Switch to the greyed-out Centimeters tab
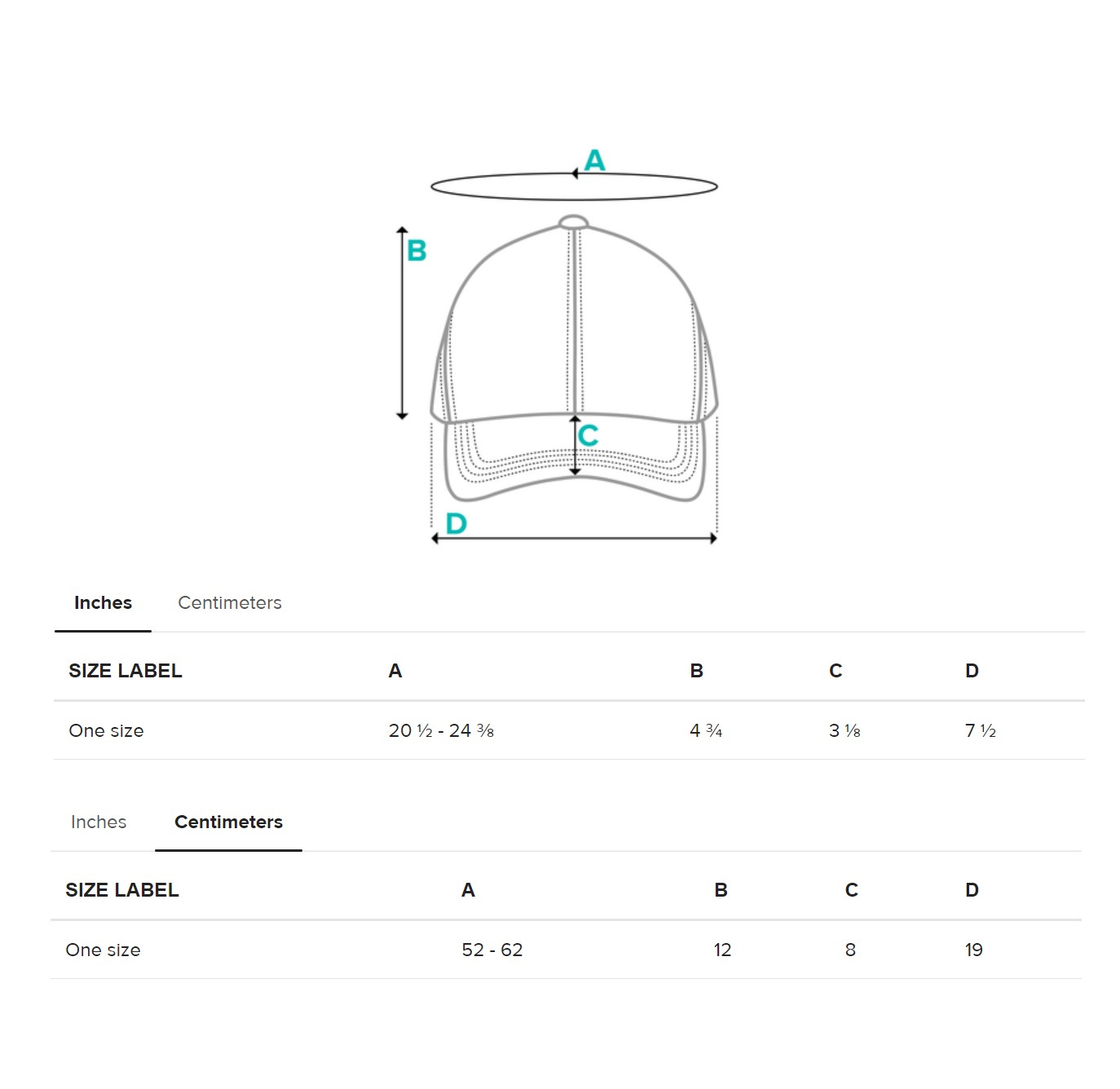This screenshot has height=1089, width=1120. tap(229, 603)
